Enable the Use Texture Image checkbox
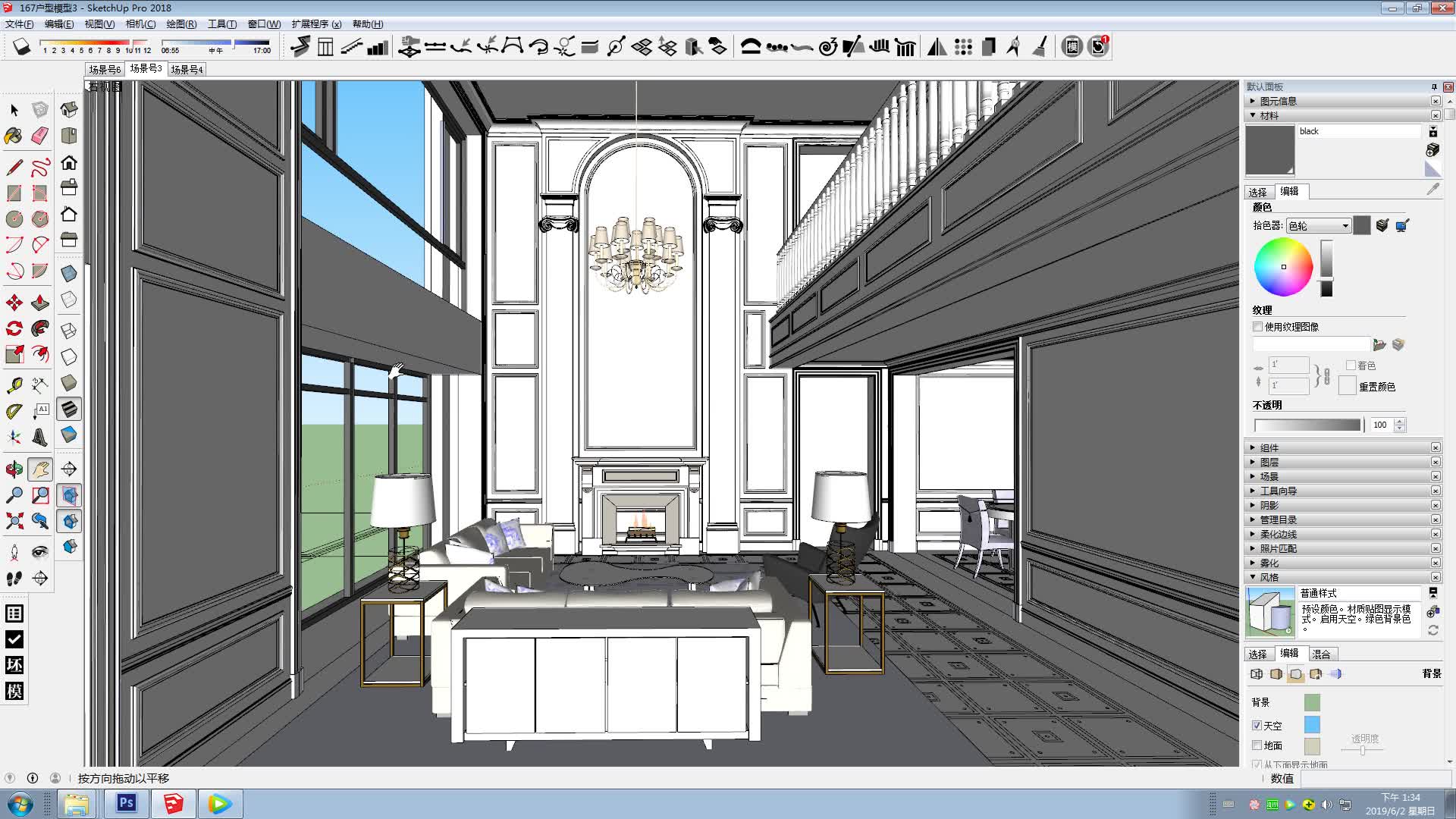Screen dimensions: 1456x819 [1258, 327]
